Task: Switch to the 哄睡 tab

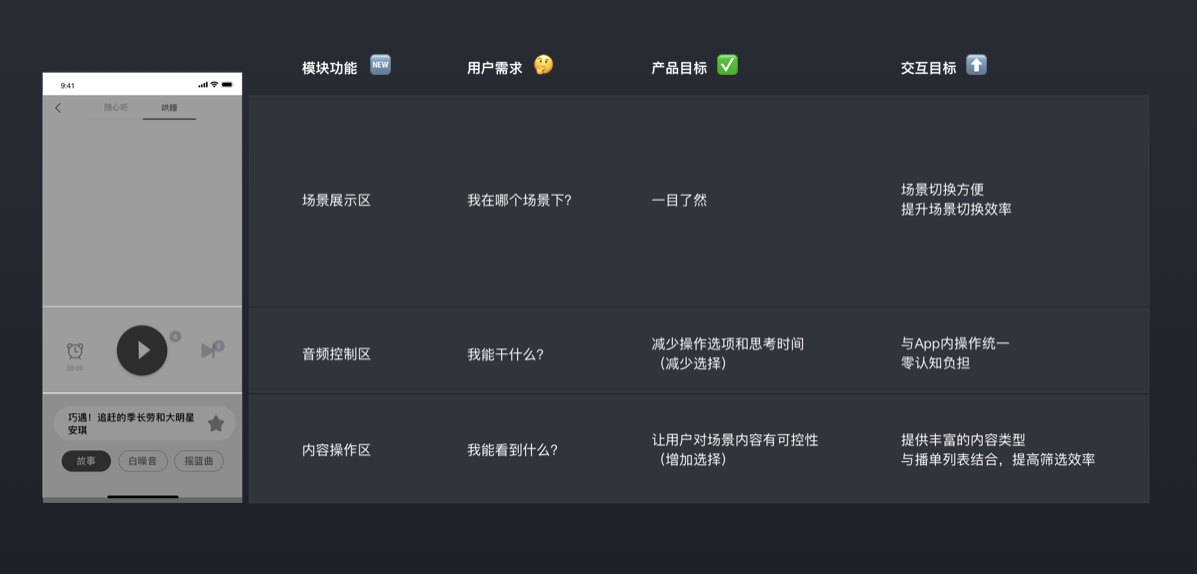Action: tap(169, 108)
